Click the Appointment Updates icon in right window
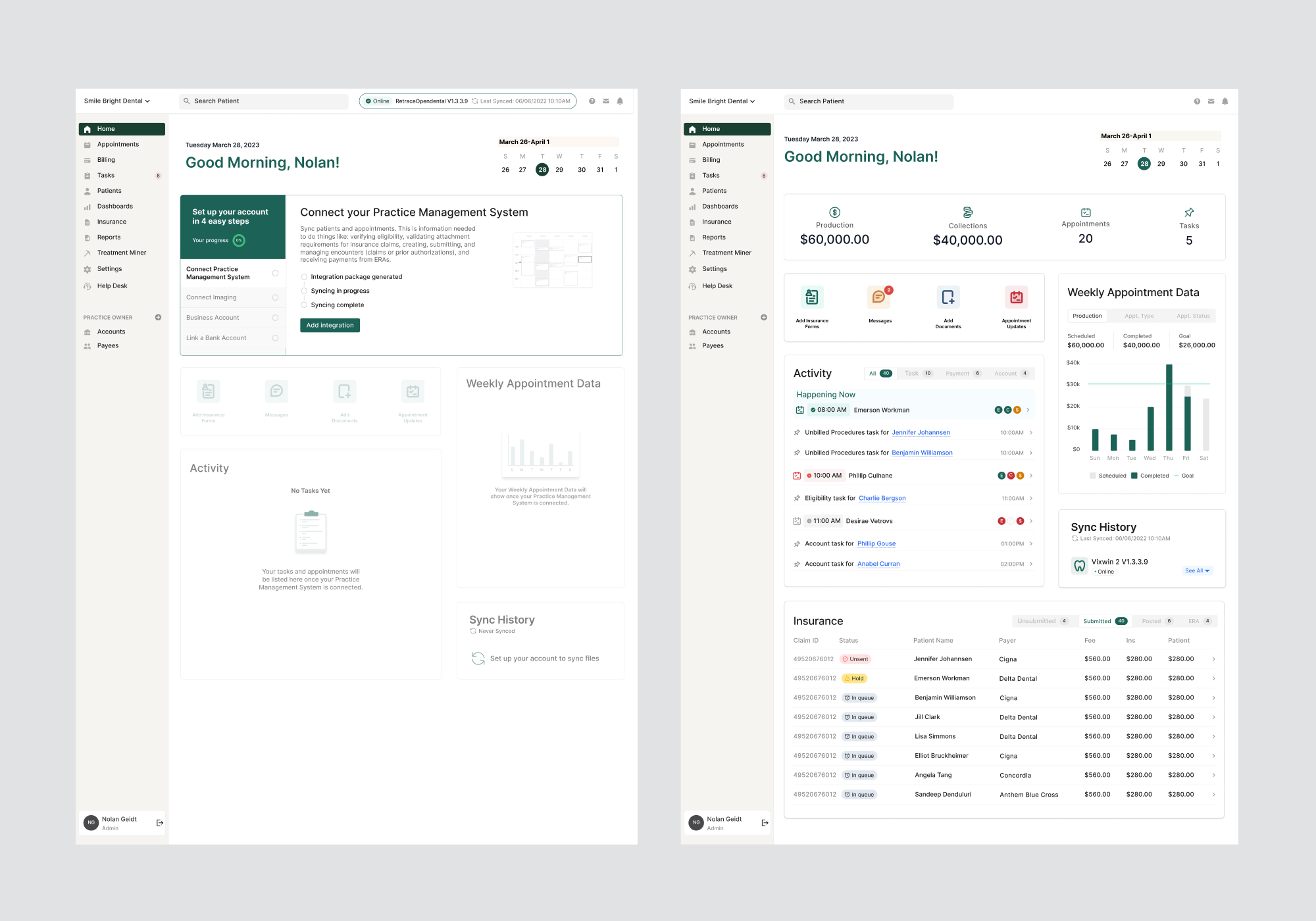This screenshot has height=921, width=1316. tap(1017, 297)
